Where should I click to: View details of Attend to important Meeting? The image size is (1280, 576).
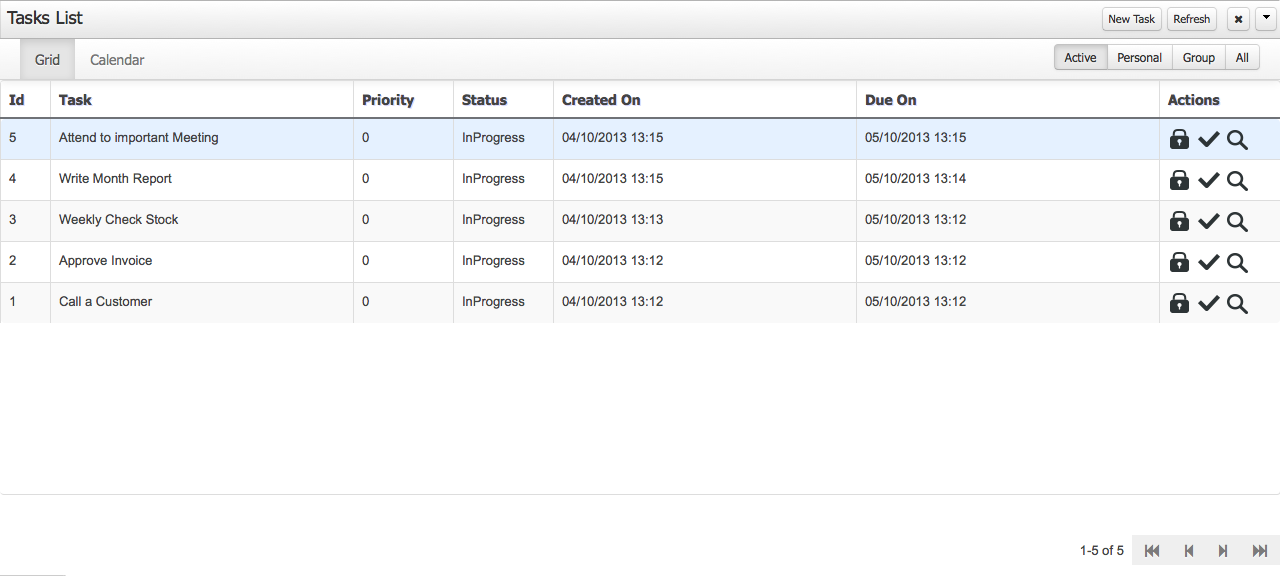[x=1237, y=139]
